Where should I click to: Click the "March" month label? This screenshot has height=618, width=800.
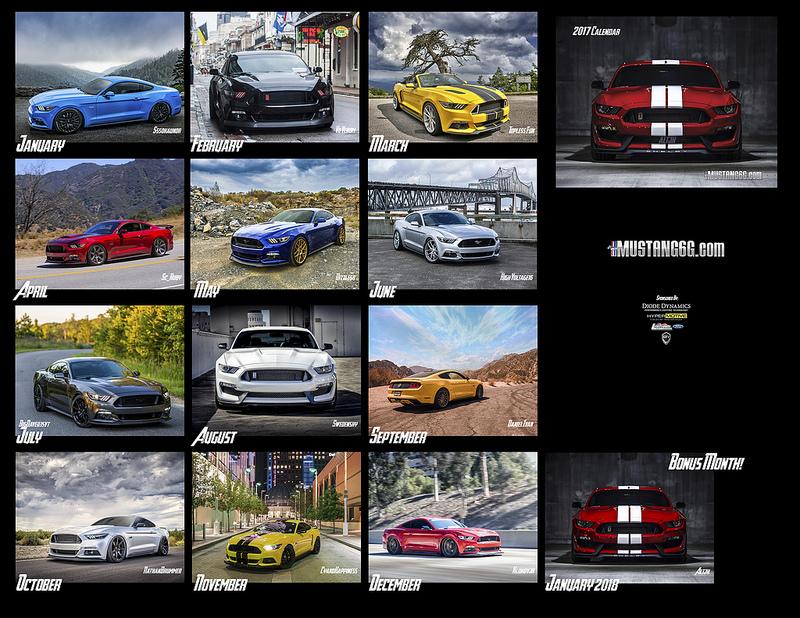(389, 144)
